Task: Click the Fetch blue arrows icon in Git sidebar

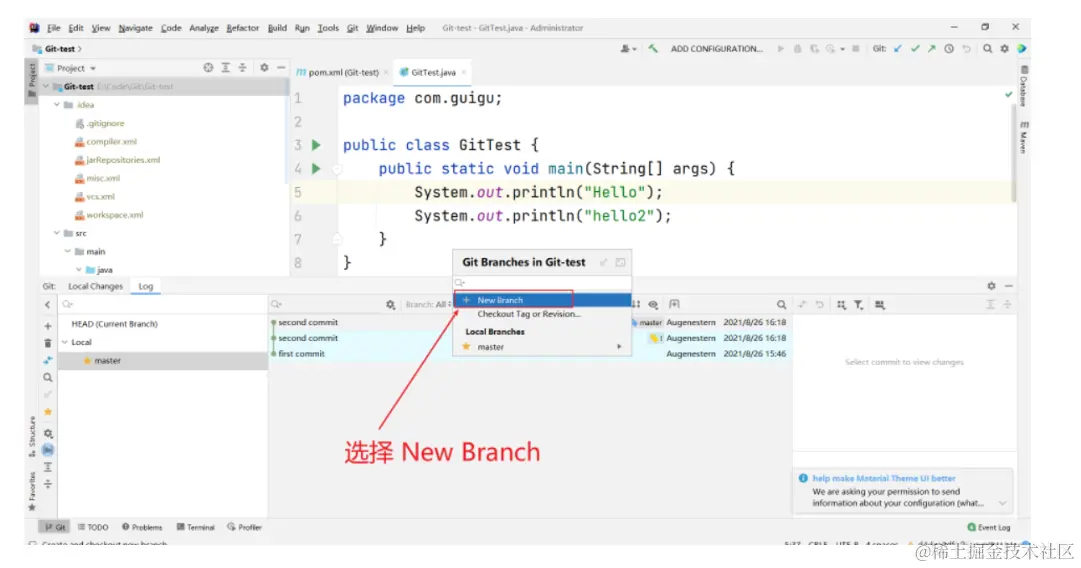Action: pos(48,361)
